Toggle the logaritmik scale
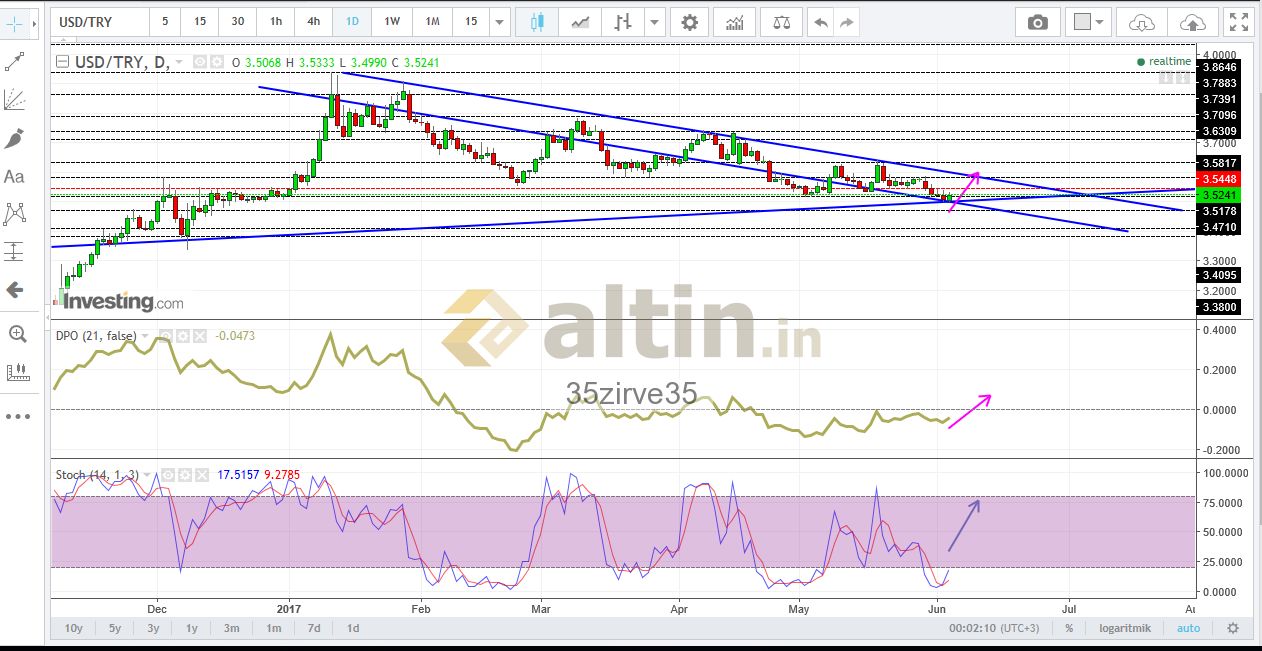Image resolution: width=1262 pixels, height=651 pixels. click(1128, 628)
